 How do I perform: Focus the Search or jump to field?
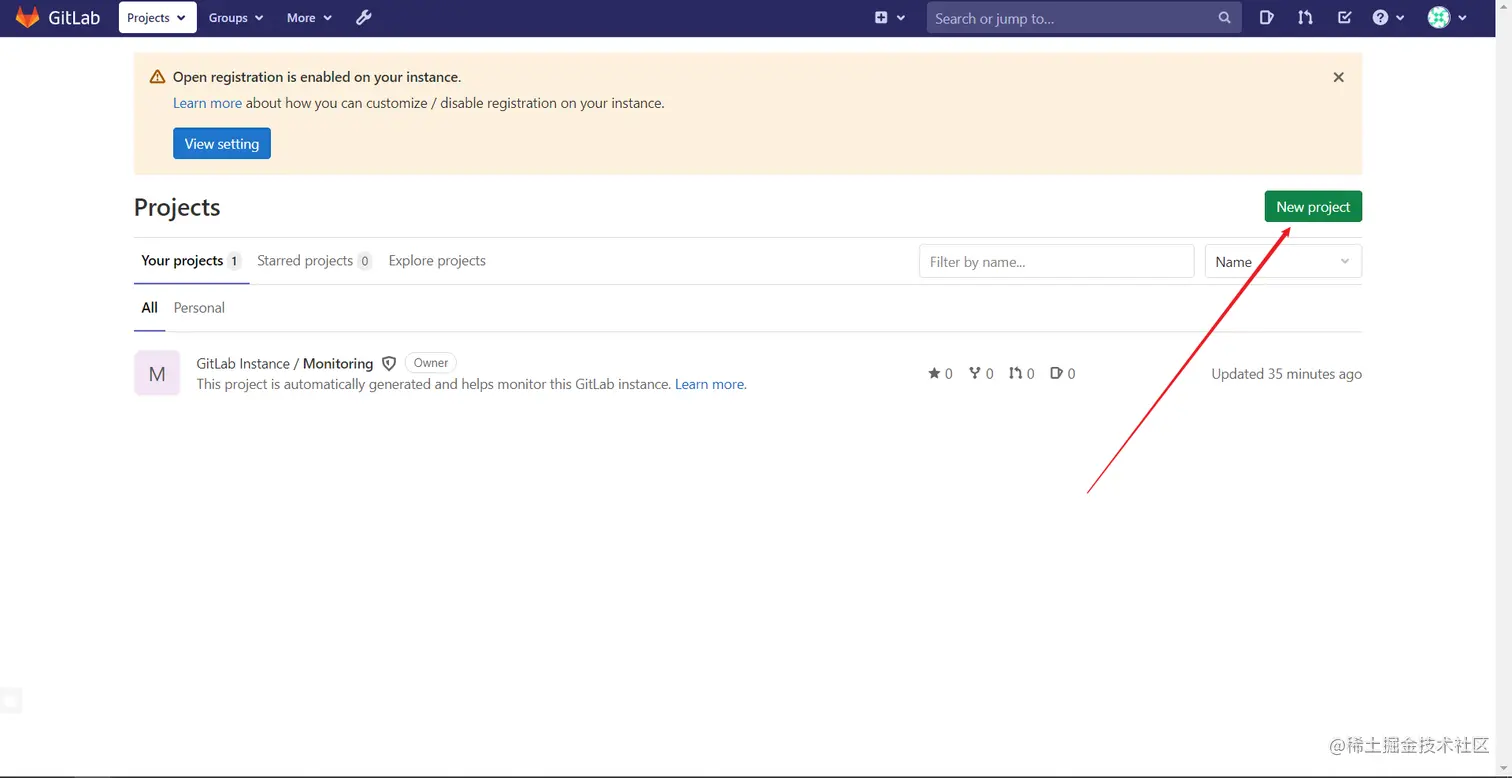pos(1084,18)
